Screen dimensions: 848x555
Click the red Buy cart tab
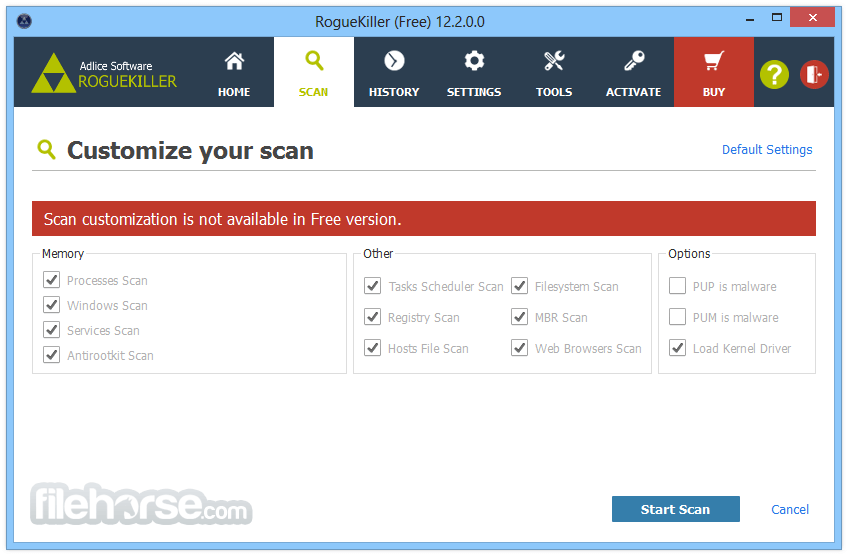pyautogui.click(x=713, y=72)
